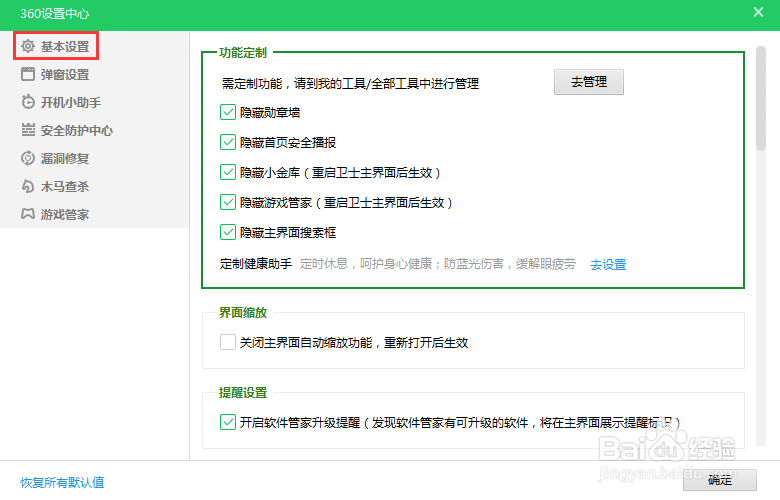Image resolution: width=780 pixels, height=500 pixels.
Task: Click the window icon beside 弹窗设置
Action: [x=28, y=74]
